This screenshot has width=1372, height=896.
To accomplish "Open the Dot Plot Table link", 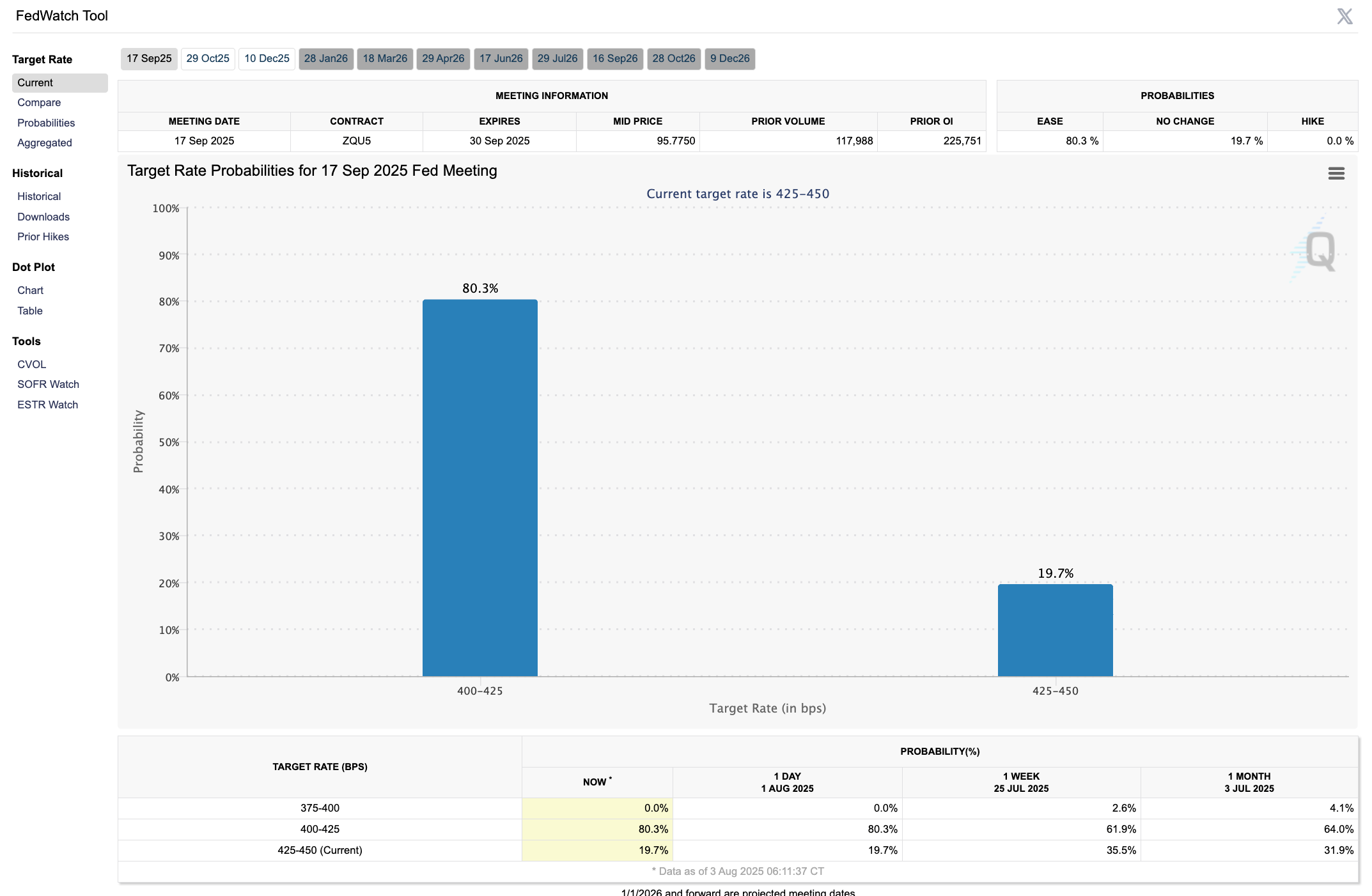I will (30, 311).
